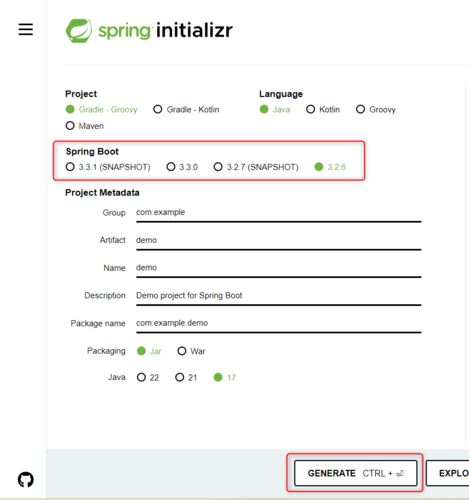Select Java version 21
469x500 pixels.
(x=186, y=377)
